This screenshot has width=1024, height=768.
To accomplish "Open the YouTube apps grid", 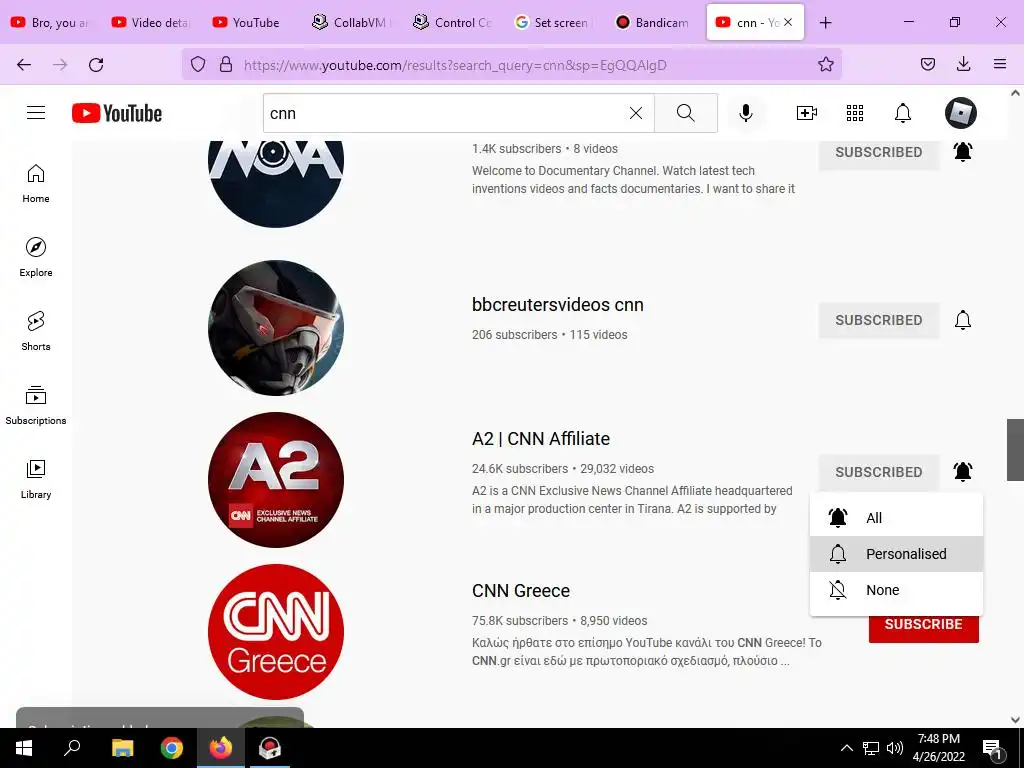I will coord(855,113).
